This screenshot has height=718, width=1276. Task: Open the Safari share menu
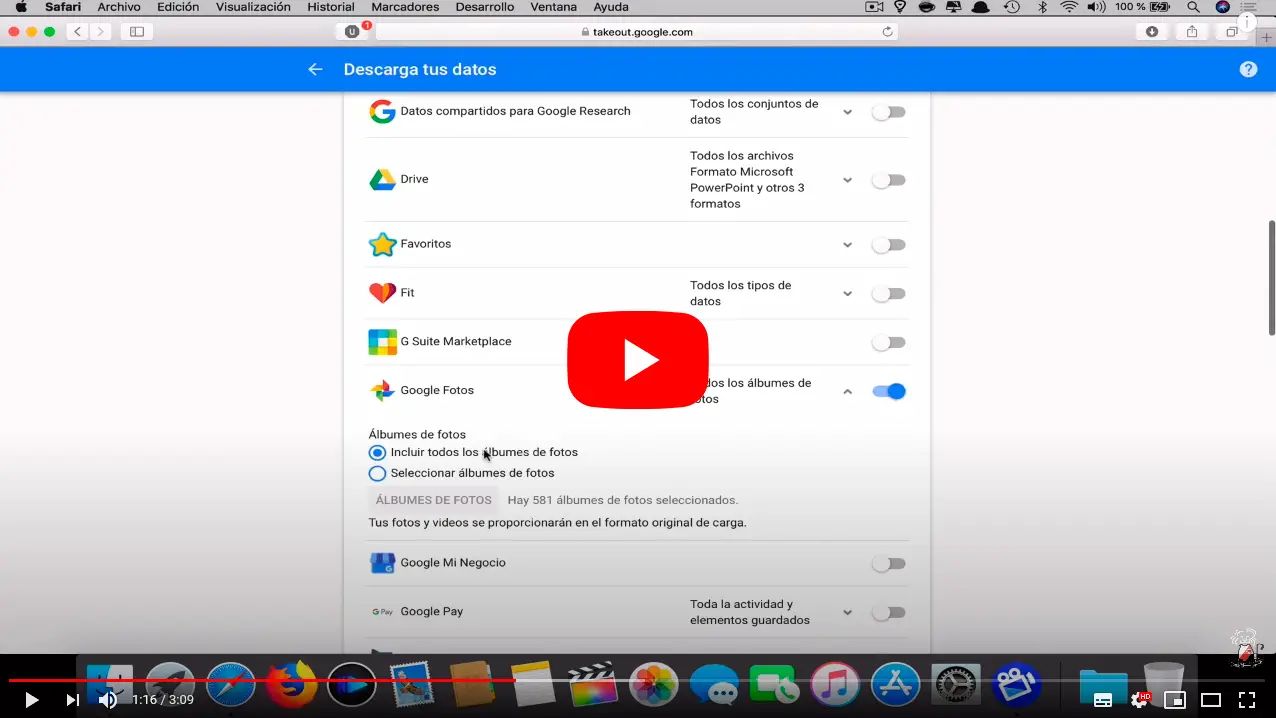pos(1192,32)
